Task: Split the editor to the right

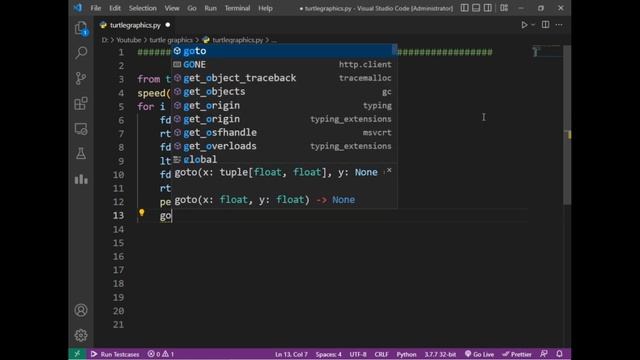Action: 545,25
